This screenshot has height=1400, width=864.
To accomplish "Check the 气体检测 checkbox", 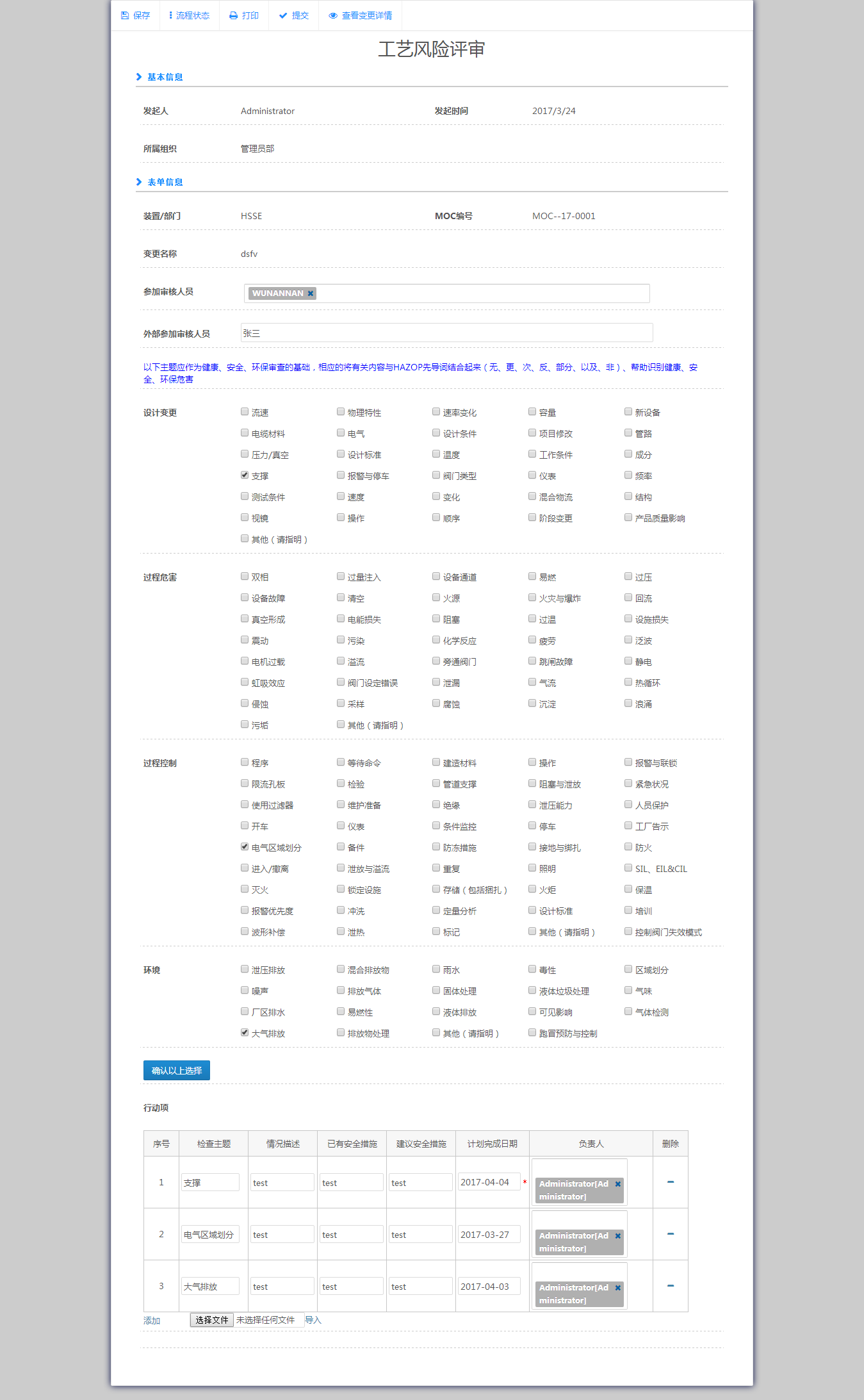I will click(x=628, y=1011).
